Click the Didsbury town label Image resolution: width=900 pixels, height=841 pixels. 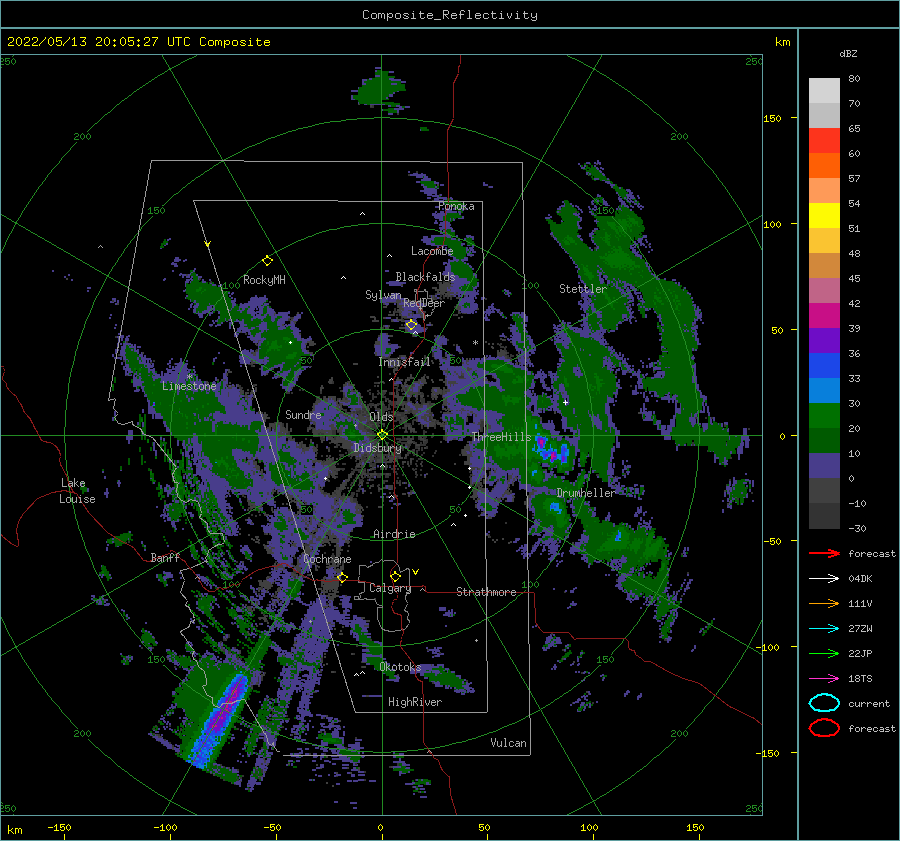tap(377, 448)
